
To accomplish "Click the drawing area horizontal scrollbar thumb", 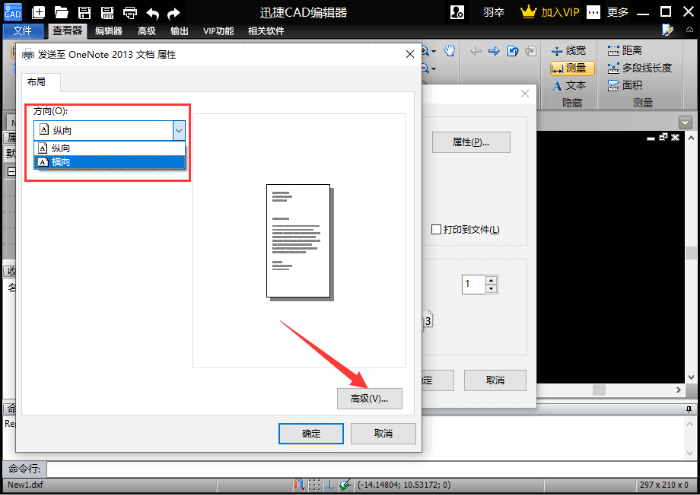I will [599, 390].
